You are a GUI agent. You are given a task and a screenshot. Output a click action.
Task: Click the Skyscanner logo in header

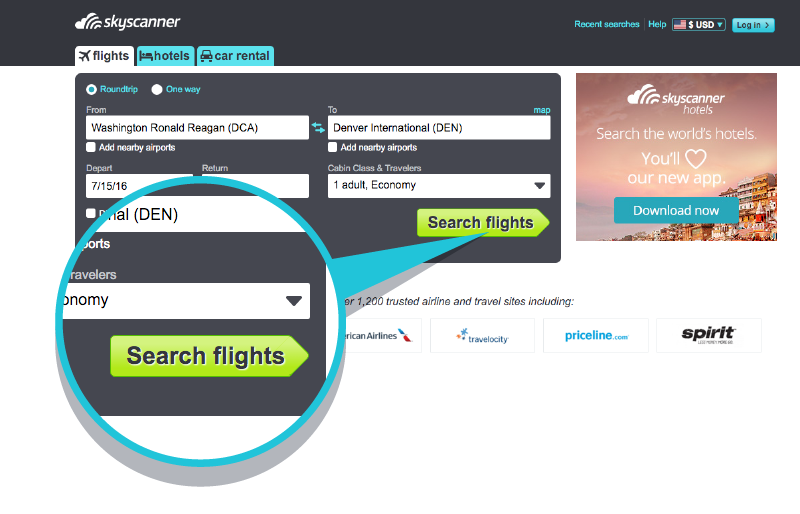(128, 22)
